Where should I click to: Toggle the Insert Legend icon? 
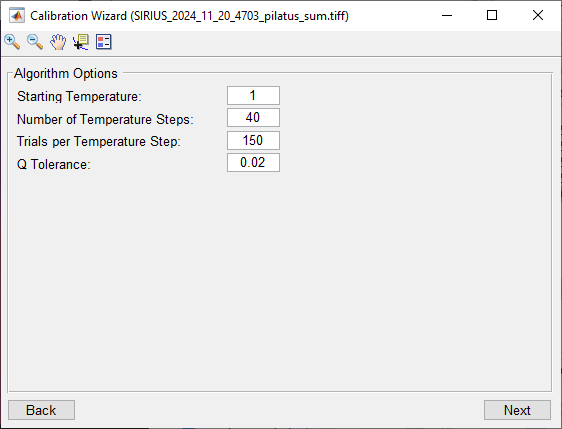(x=104, y=42)
